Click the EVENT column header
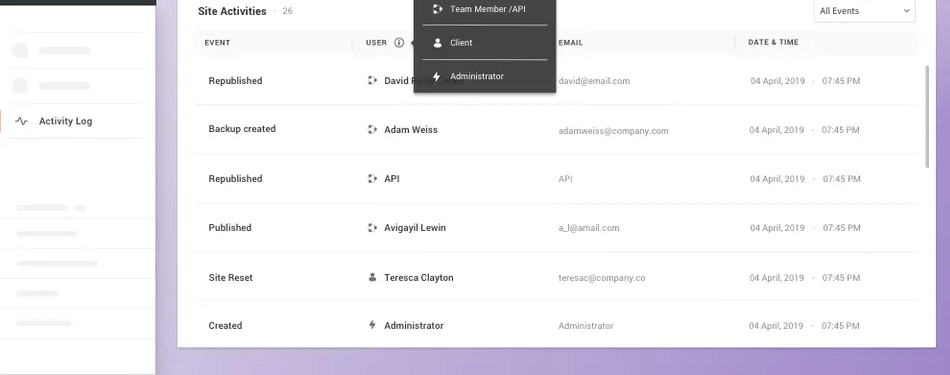 [218, 42]
